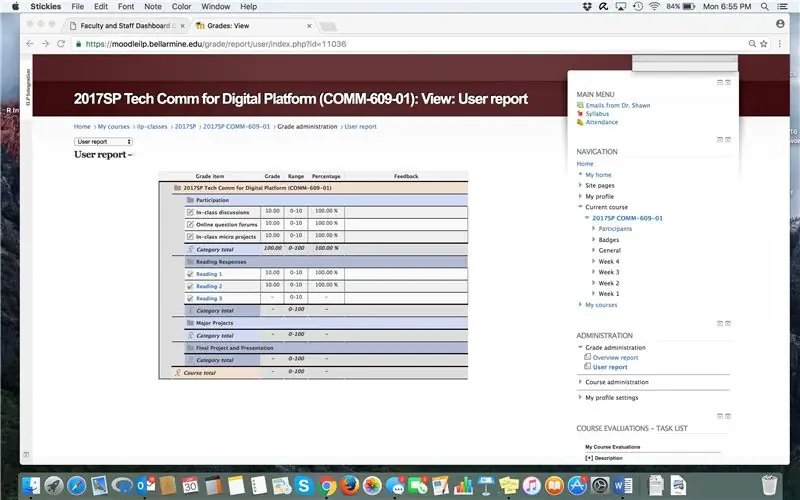This screenshot has height=500, width=800.
Task: Open the Syllabus PDF icon in Main Menu
Action: [580, 114]
